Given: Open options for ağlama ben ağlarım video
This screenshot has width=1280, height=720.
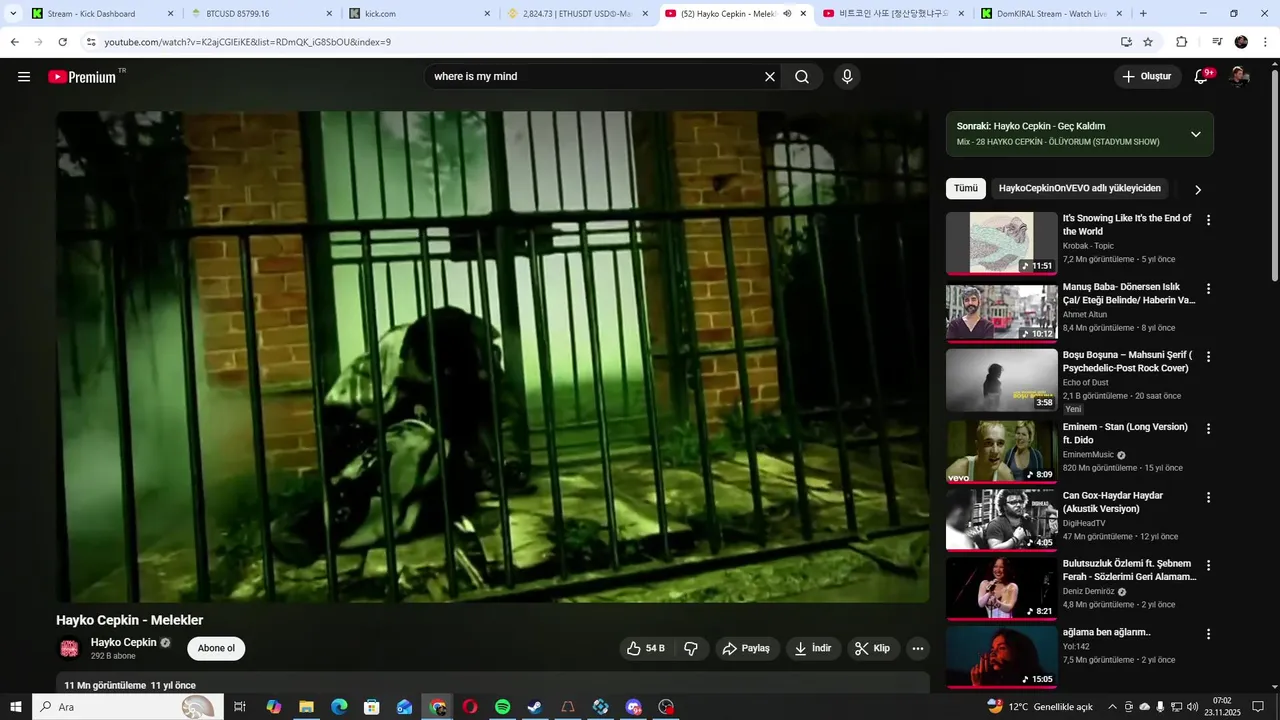Looking at the screenshot, I should 1208,634.
